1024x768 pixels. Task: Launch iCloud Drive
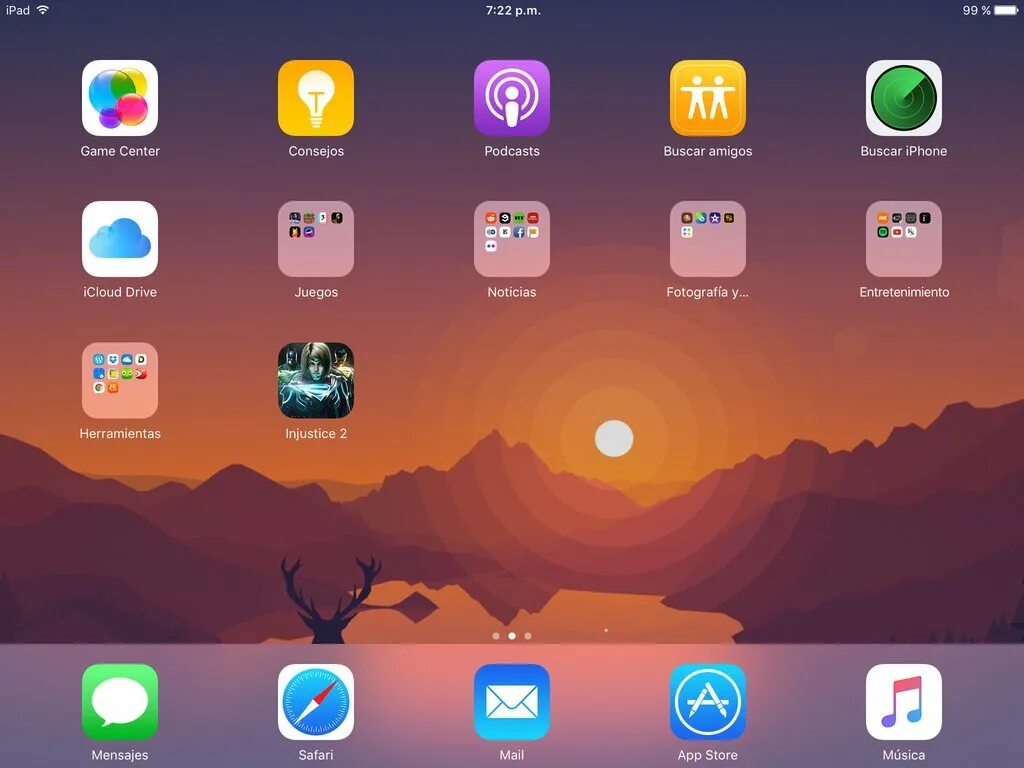120,239
